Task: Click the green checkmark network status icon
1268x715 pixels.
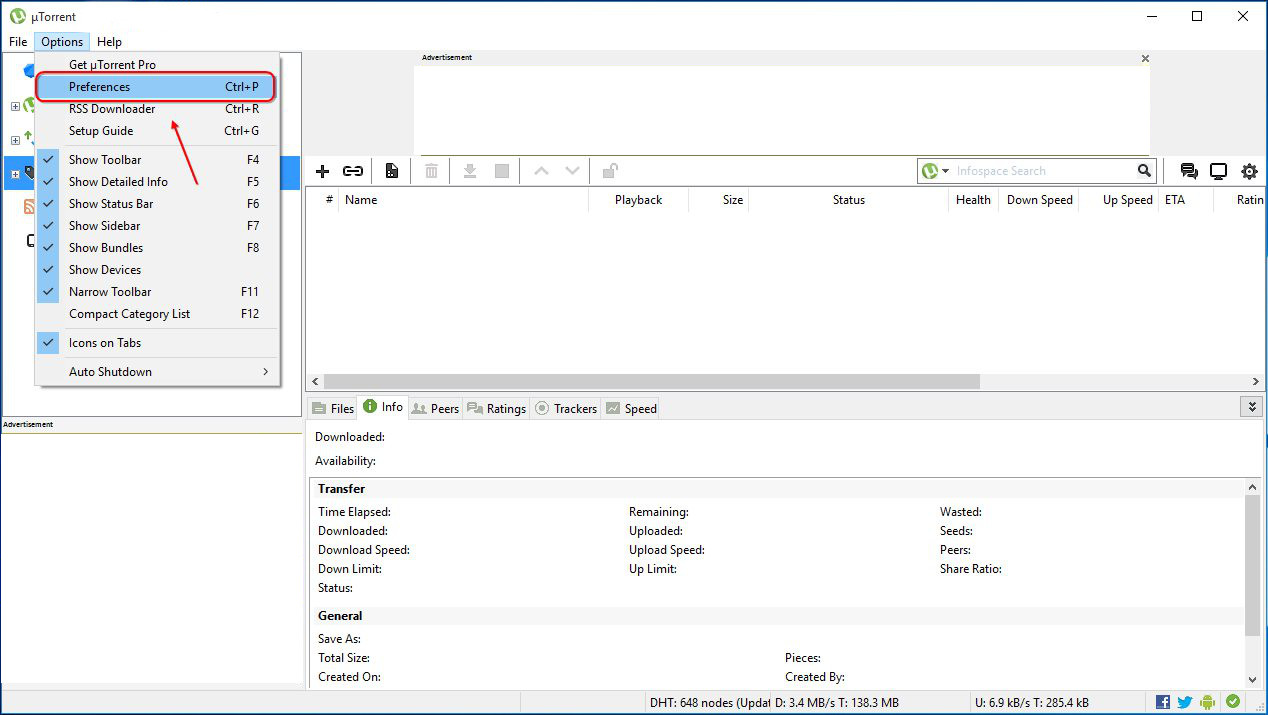Action: [x=1233, y=702]
